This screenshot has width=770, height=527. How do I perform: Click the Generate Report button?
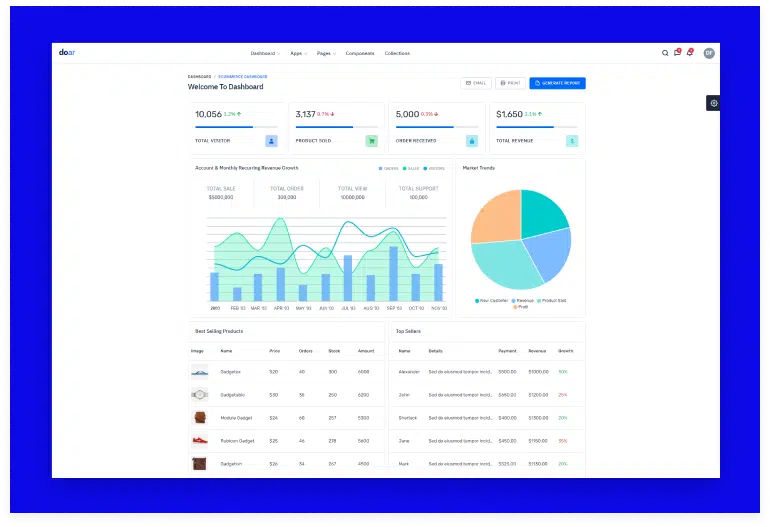coord(558,83)
